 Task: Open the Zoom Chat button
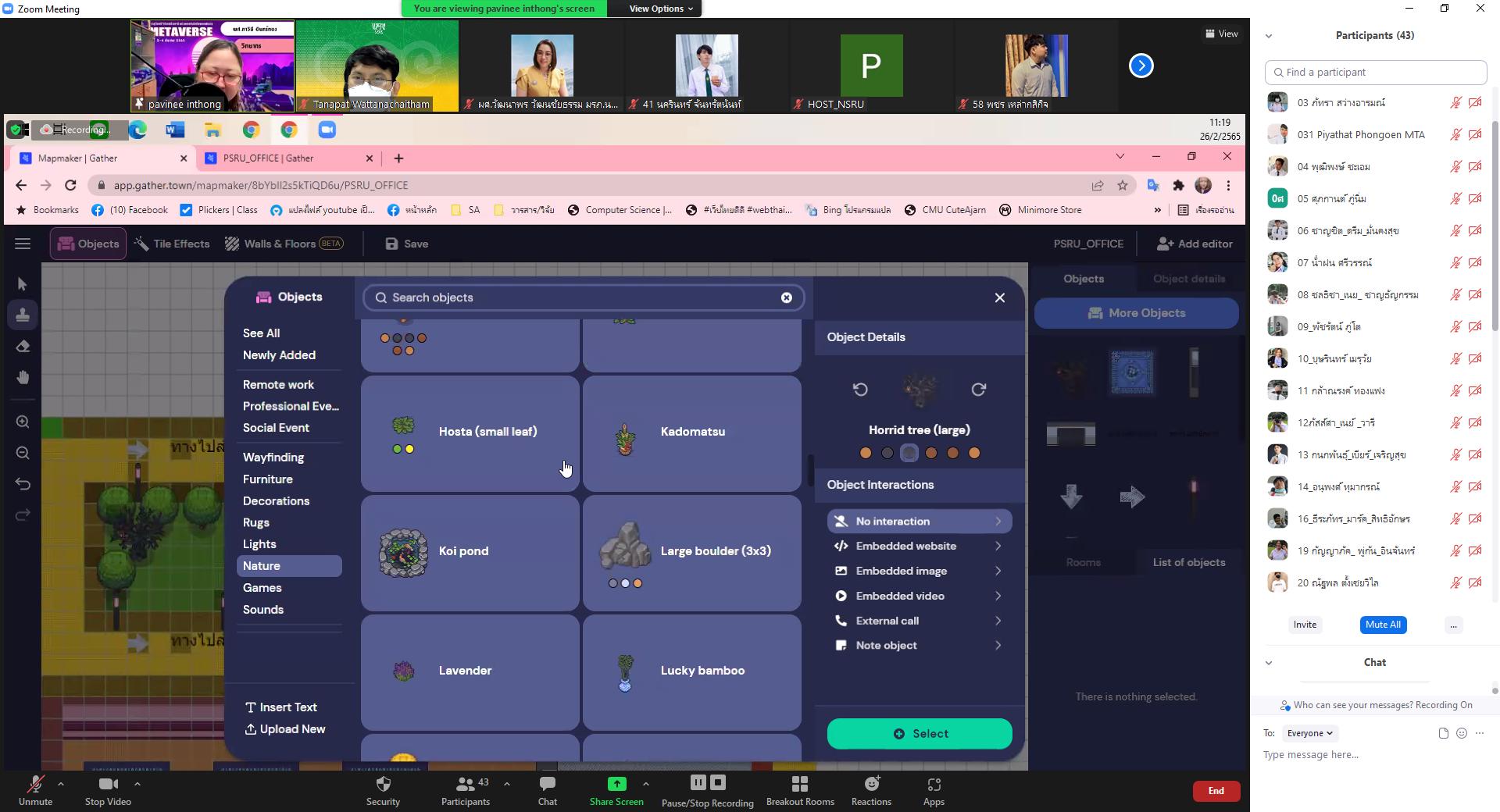(548, 790)
